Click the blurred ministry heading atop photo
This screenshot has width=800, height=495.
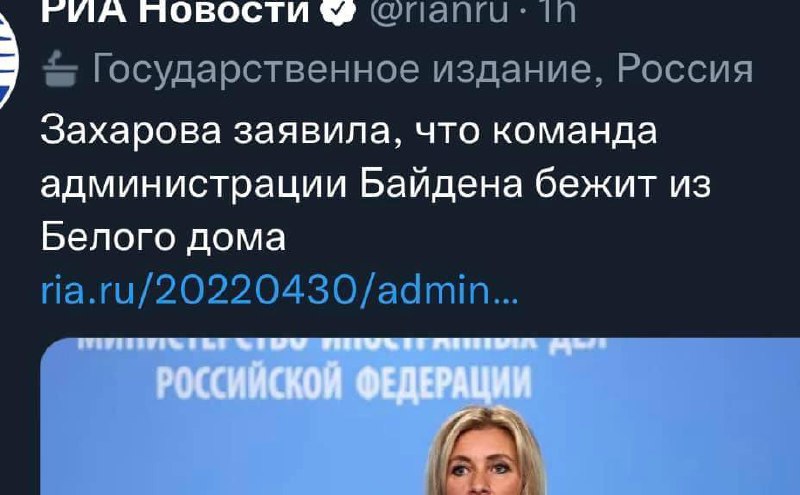(342, 345)
